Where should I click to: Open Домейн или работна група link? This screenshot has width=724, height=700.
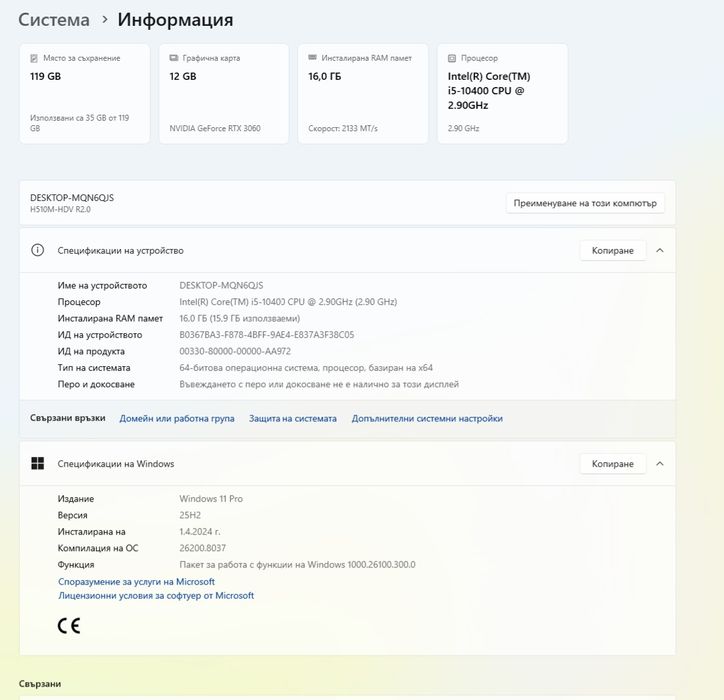(x=177, y=418)
